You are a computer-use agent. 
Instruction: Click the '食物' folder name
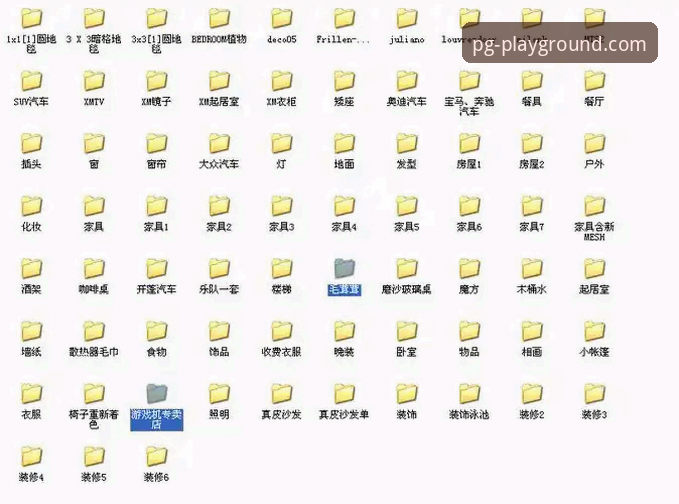click(156, 352)
